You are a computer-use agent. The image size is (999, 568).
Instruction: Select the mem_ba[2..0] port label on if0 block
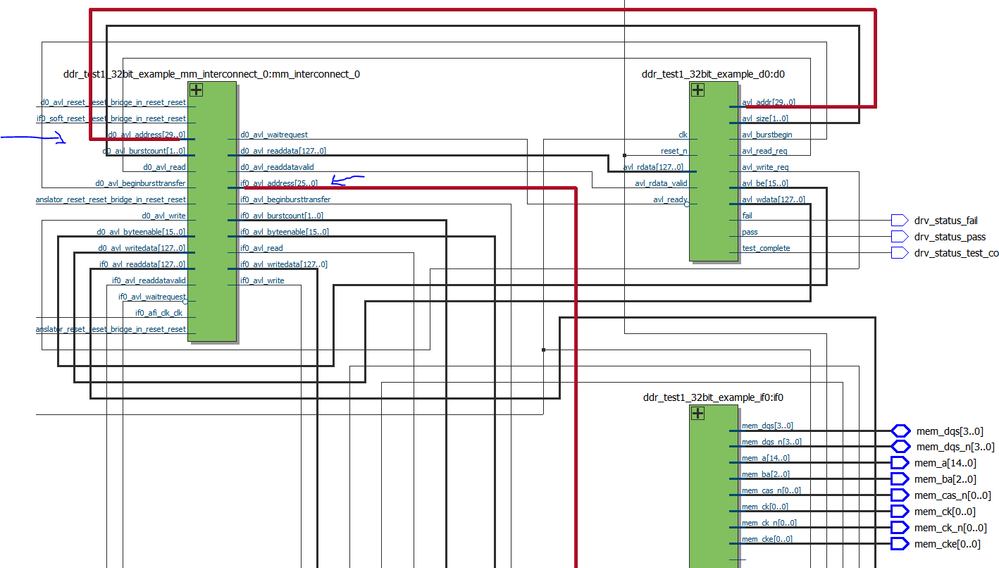tap(766, 474)
